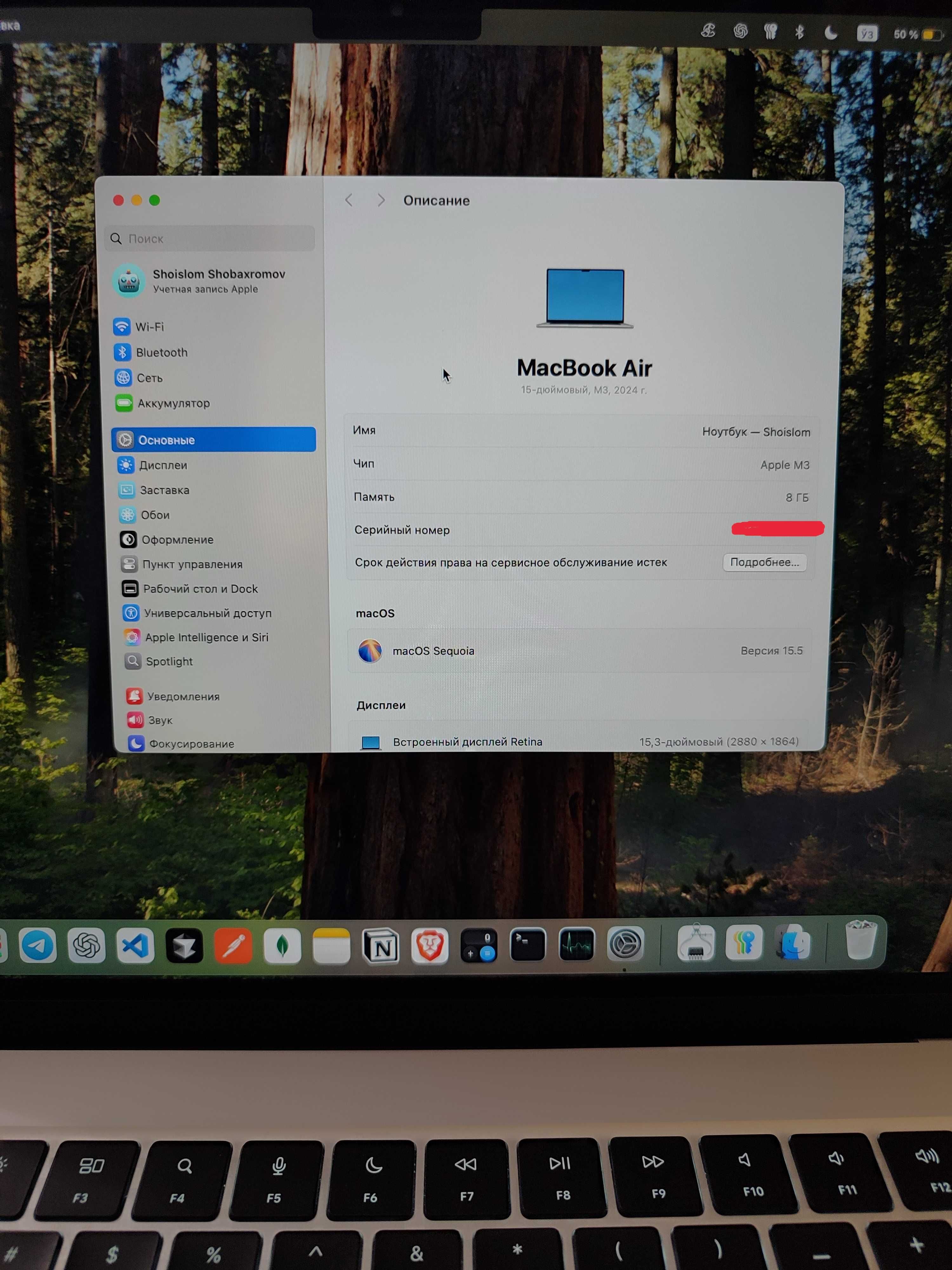
Task: Open Telegram from the Dock
Action: pos(38,945)
